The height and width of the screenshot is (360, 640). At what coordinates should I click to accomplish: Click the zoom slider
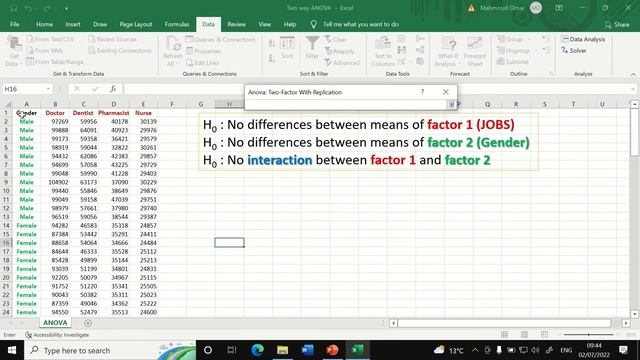(x=589, y=335)
